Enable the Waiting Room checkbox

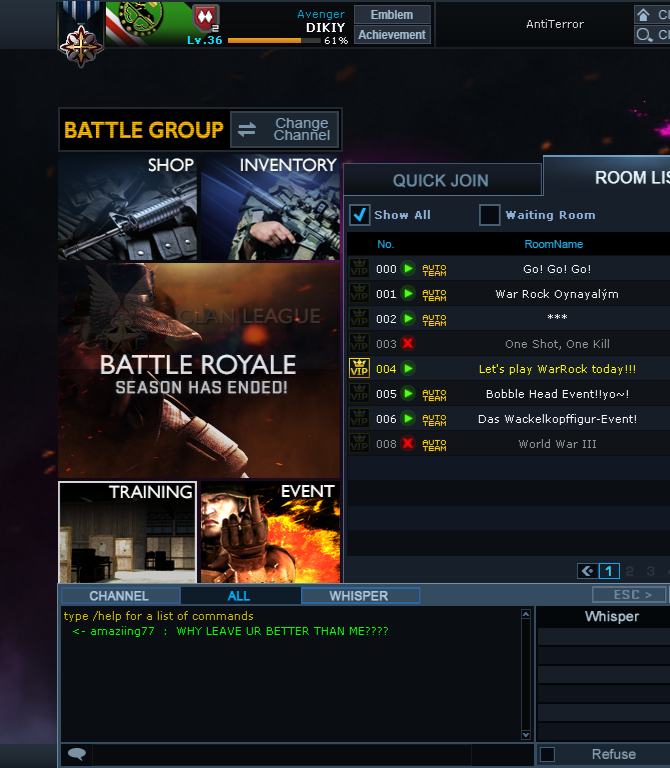click(489, 215)
